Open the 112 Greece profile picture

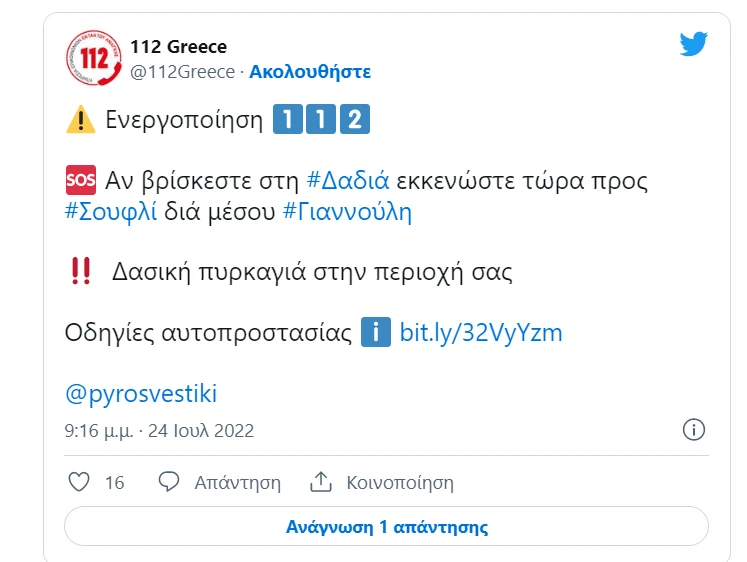point(91,58)
